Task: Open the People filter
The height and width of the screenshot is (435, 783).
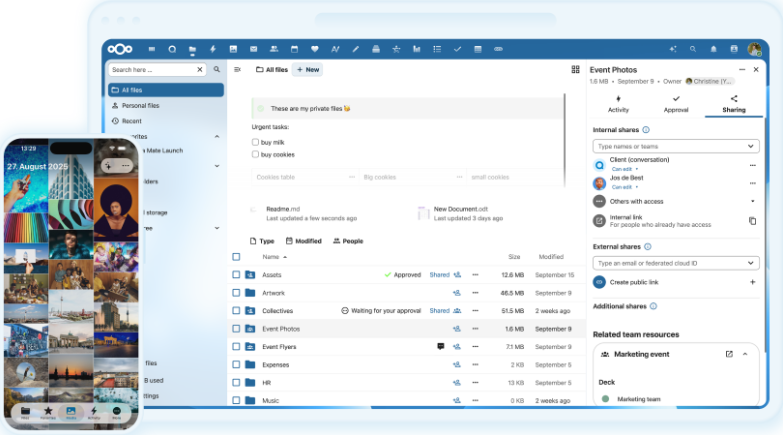Action: (348, 241)
